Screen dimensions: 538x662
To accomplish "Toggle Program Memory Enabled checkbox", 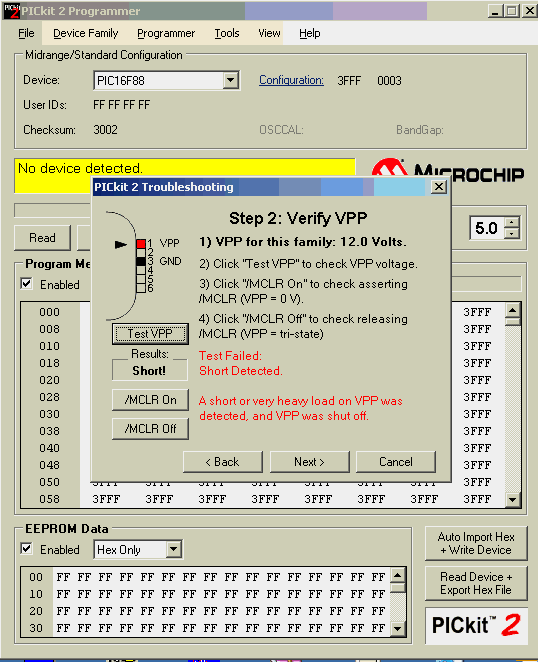I will coord(26,284).
